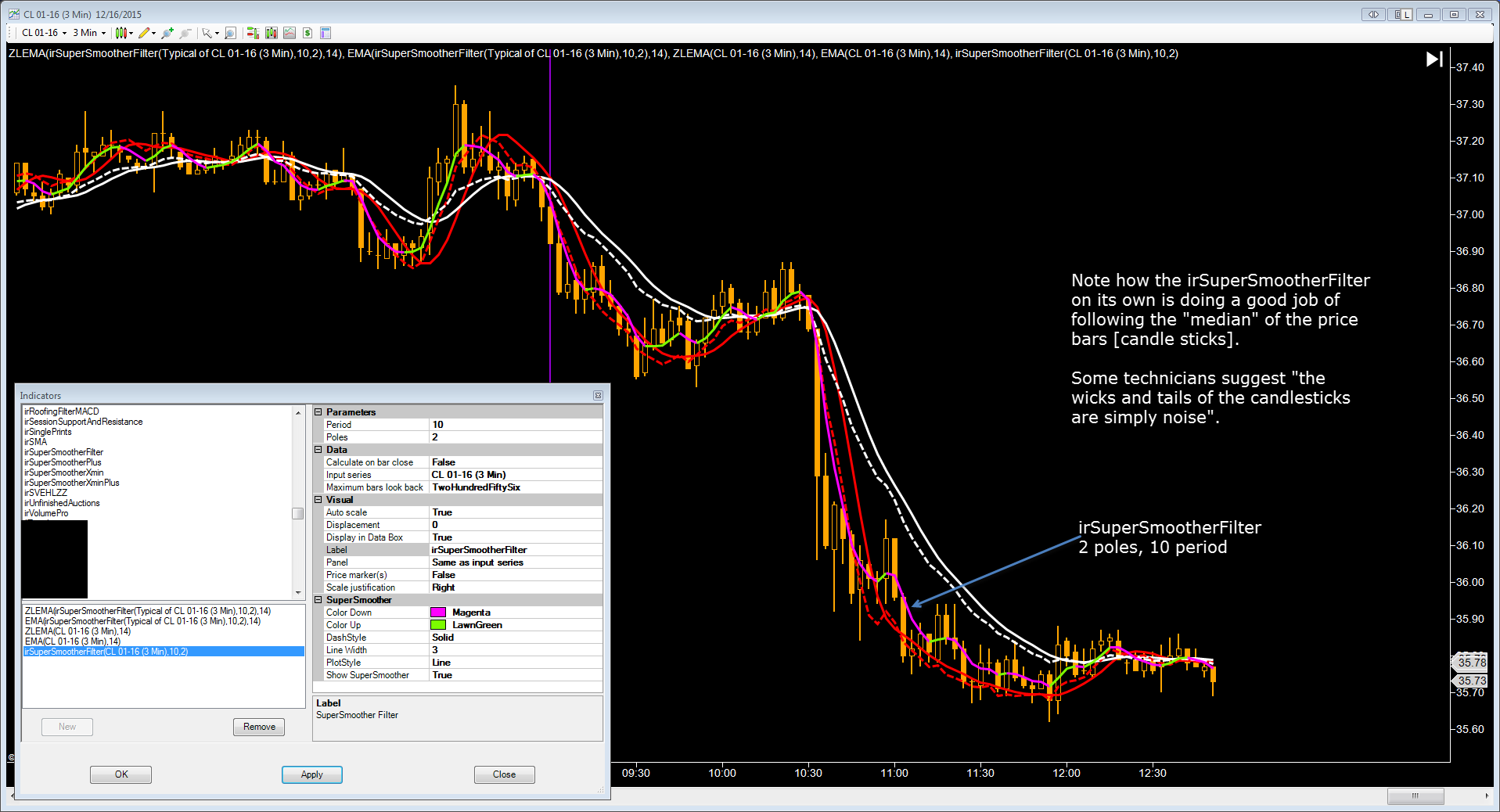Image resolution: width=1500 pixels, height=812 pixels.
Task: Click the LawnGreen Color Up swatch
Action: tap(438, 625)
